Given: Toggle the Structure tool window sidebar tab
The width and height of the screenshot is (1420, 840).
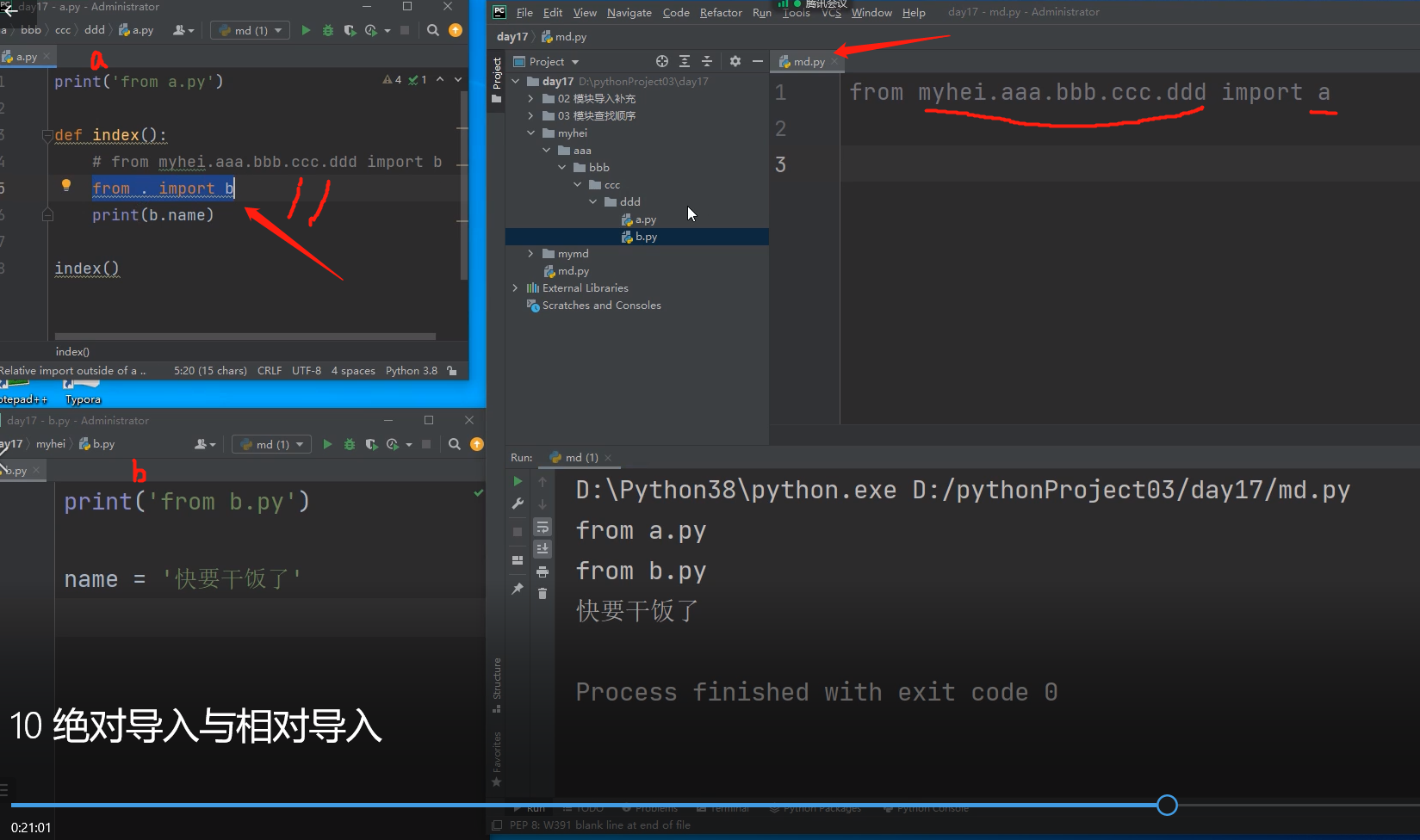Looking at the screenshot, I should (x=497, y=685).
